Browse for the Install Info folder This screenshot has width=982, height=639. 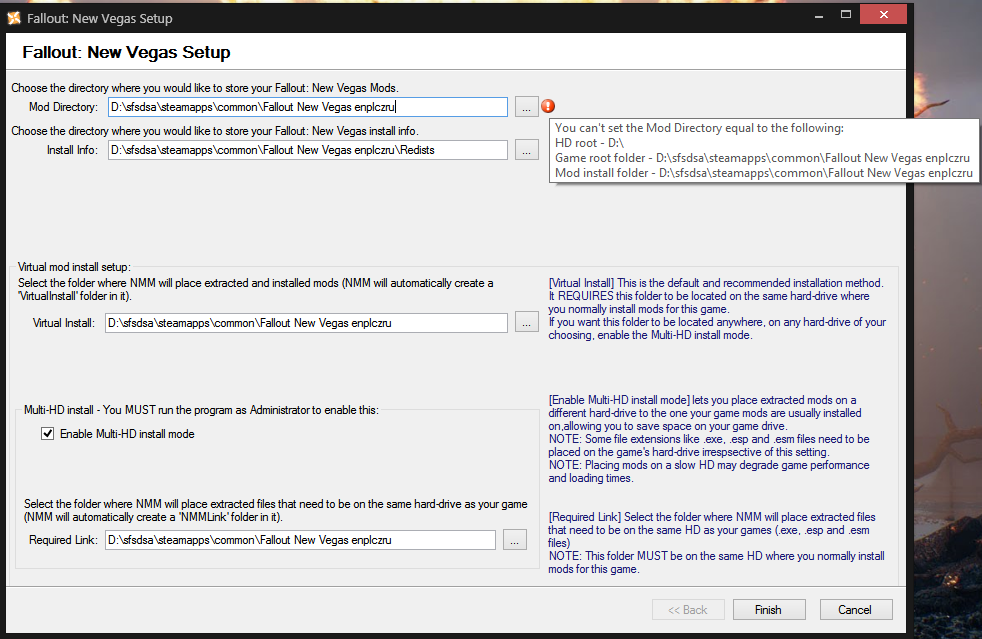coord(527,150)
